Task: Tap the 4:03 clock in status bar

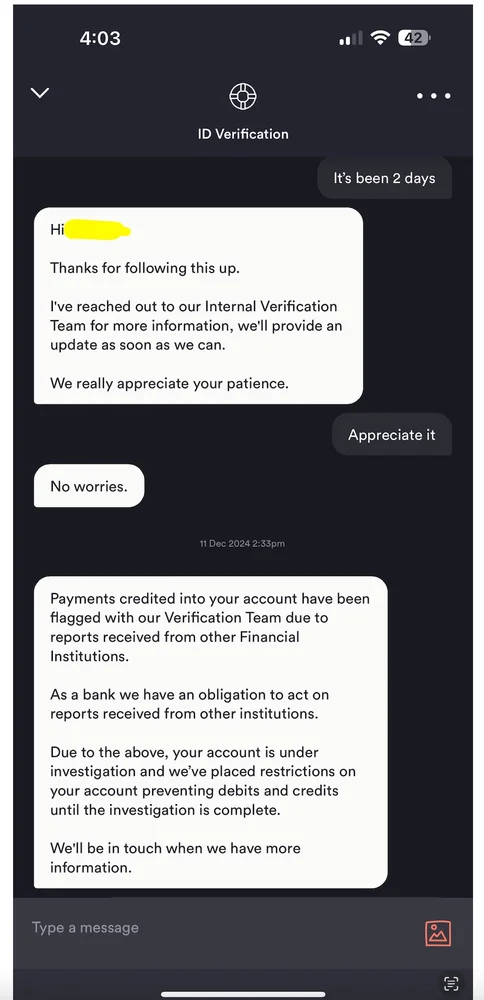Action: coord(100,38)
